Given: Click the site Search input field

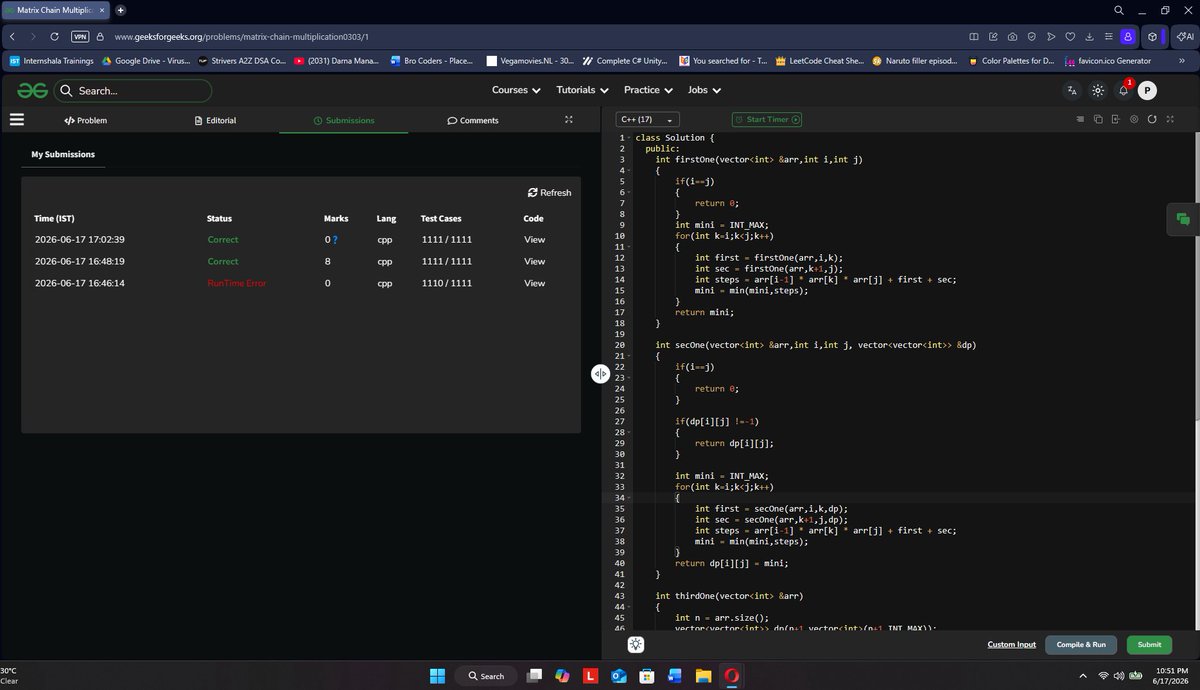Looking at the screenshot, I should click(x=132, y=90).
